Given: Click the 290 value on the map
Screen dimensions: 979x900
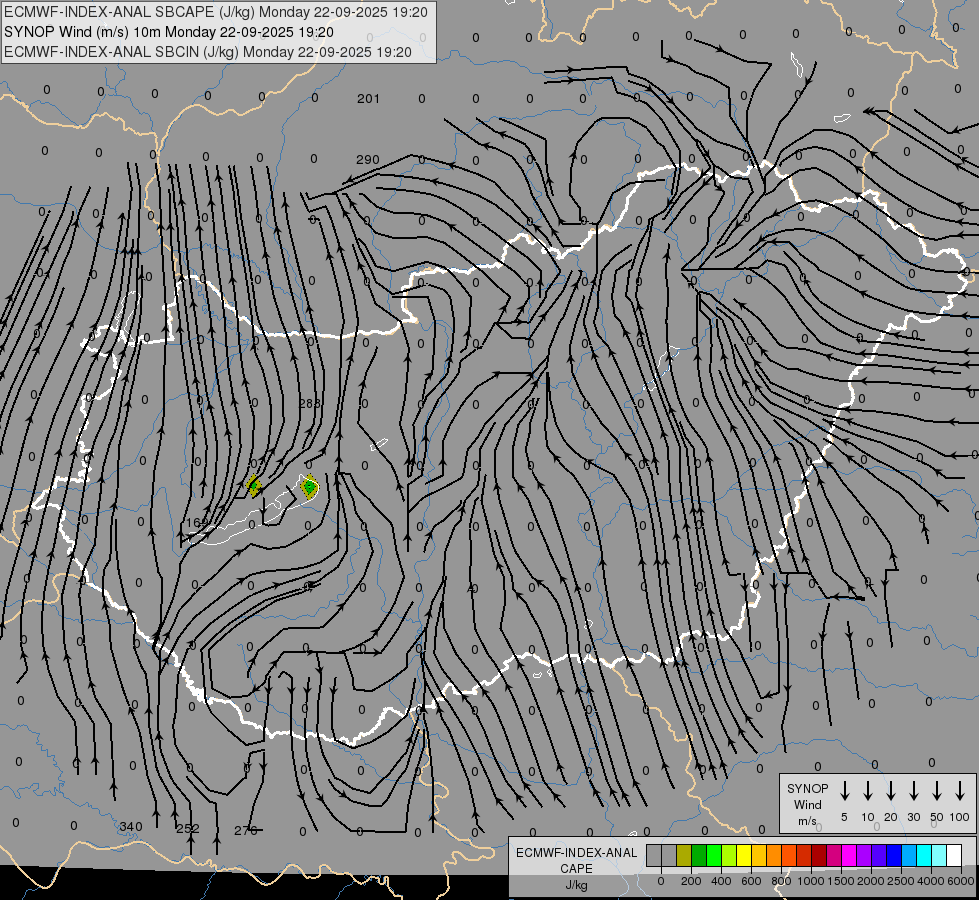Looking at the screenshot, I should [368, 160].
